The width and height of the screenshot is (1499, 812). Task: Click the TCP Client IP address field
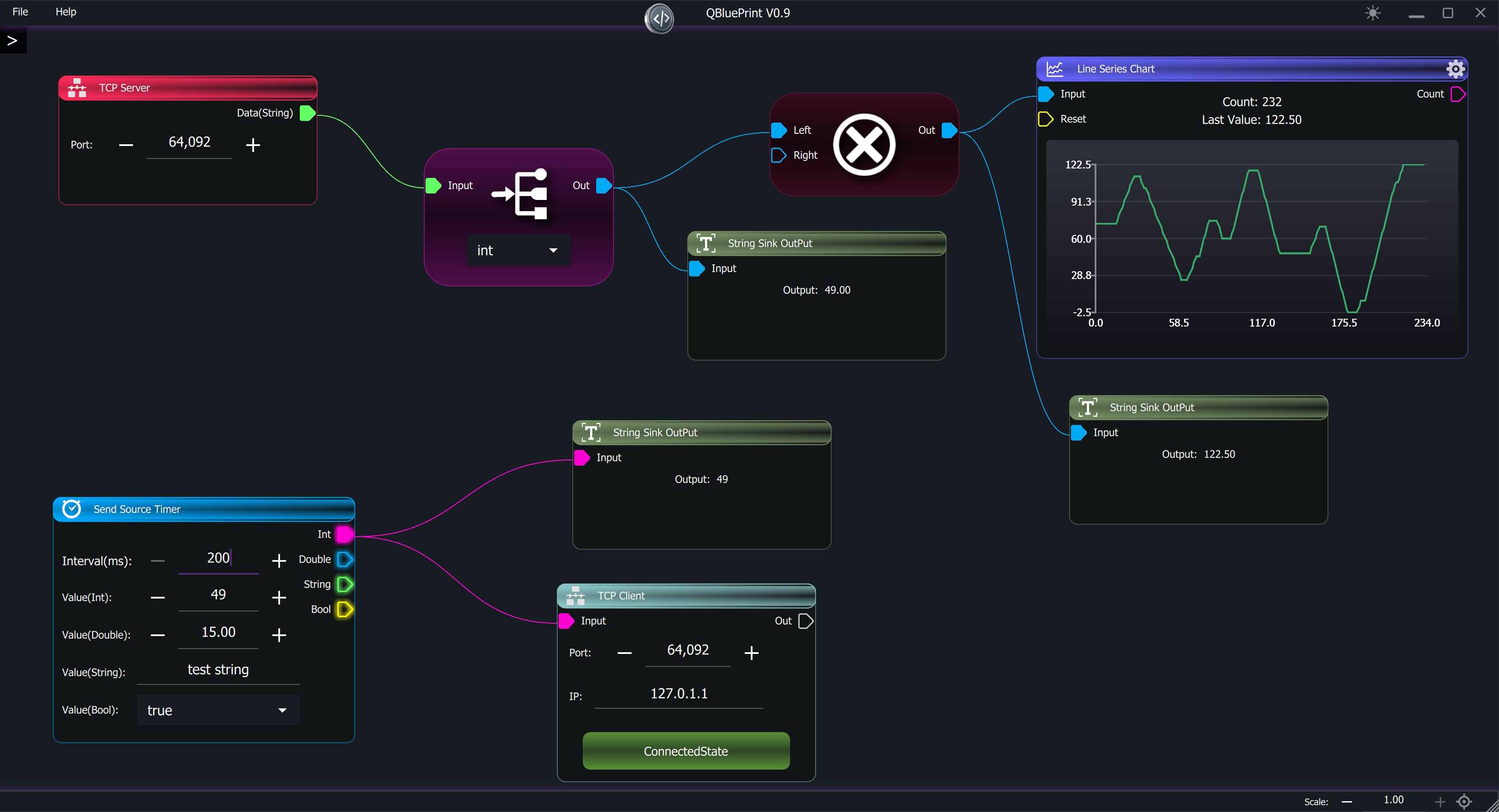pyautogui.click(x=679, y=693)
